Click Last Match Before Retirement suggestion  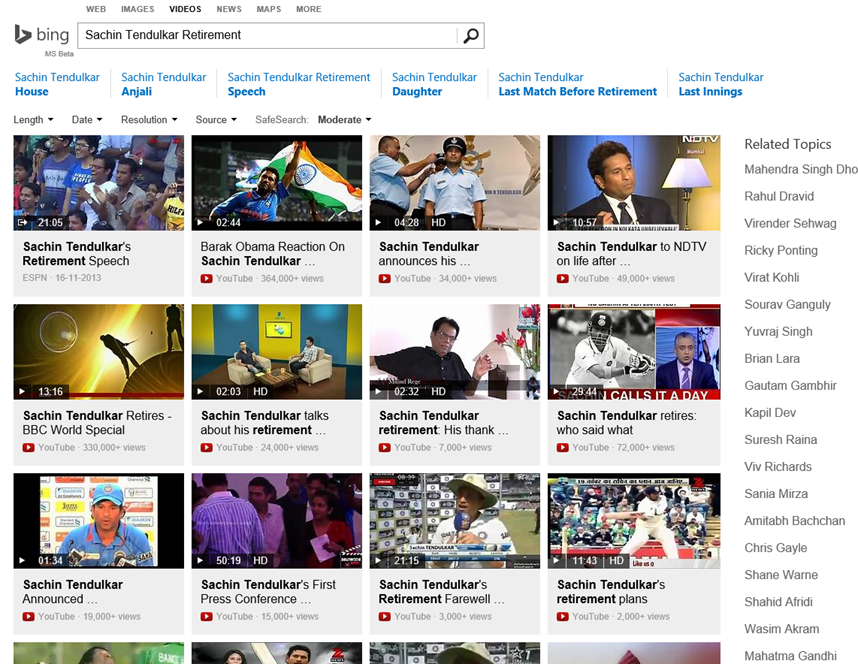click(577, 84)
